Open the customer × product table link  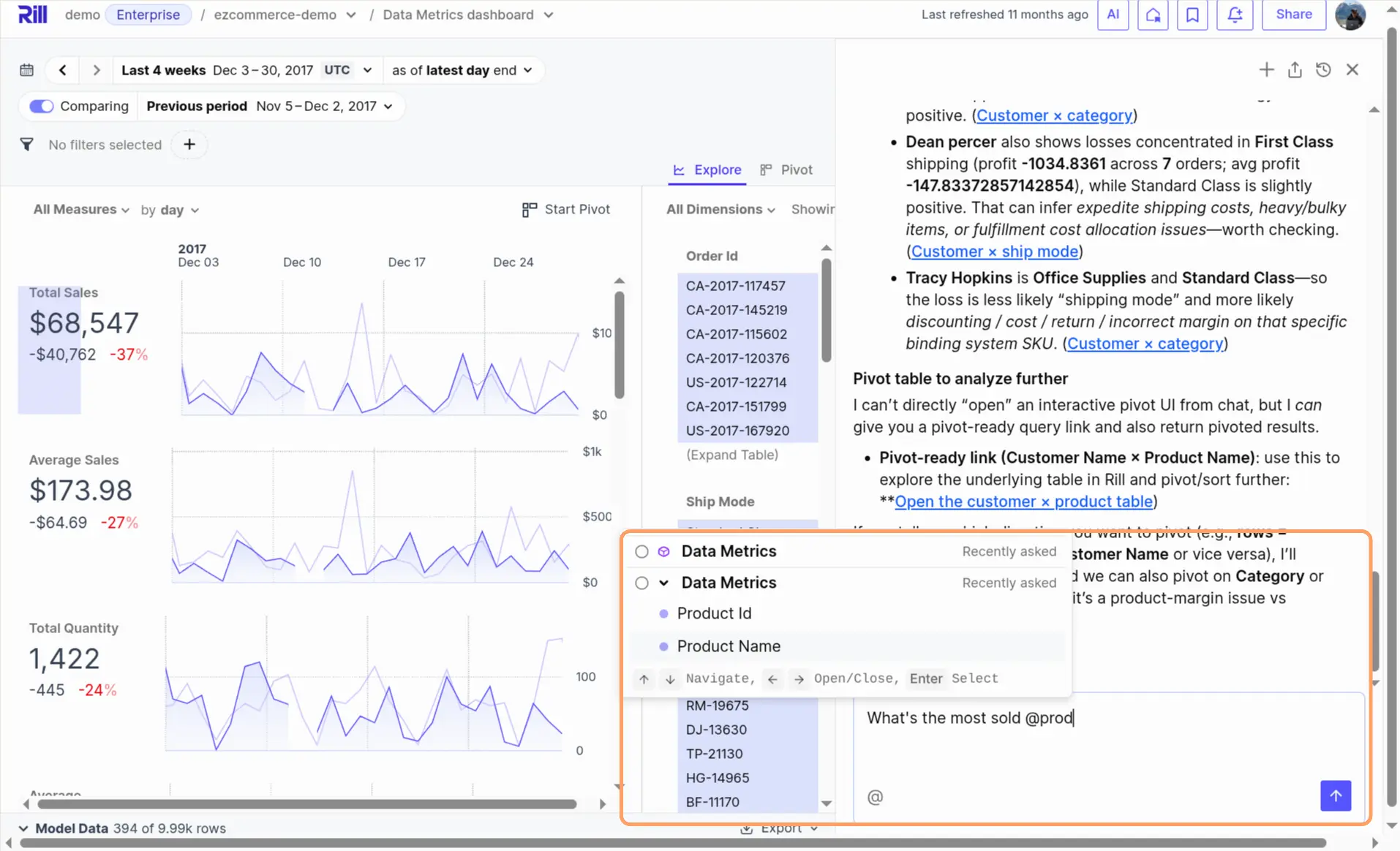1023,502
